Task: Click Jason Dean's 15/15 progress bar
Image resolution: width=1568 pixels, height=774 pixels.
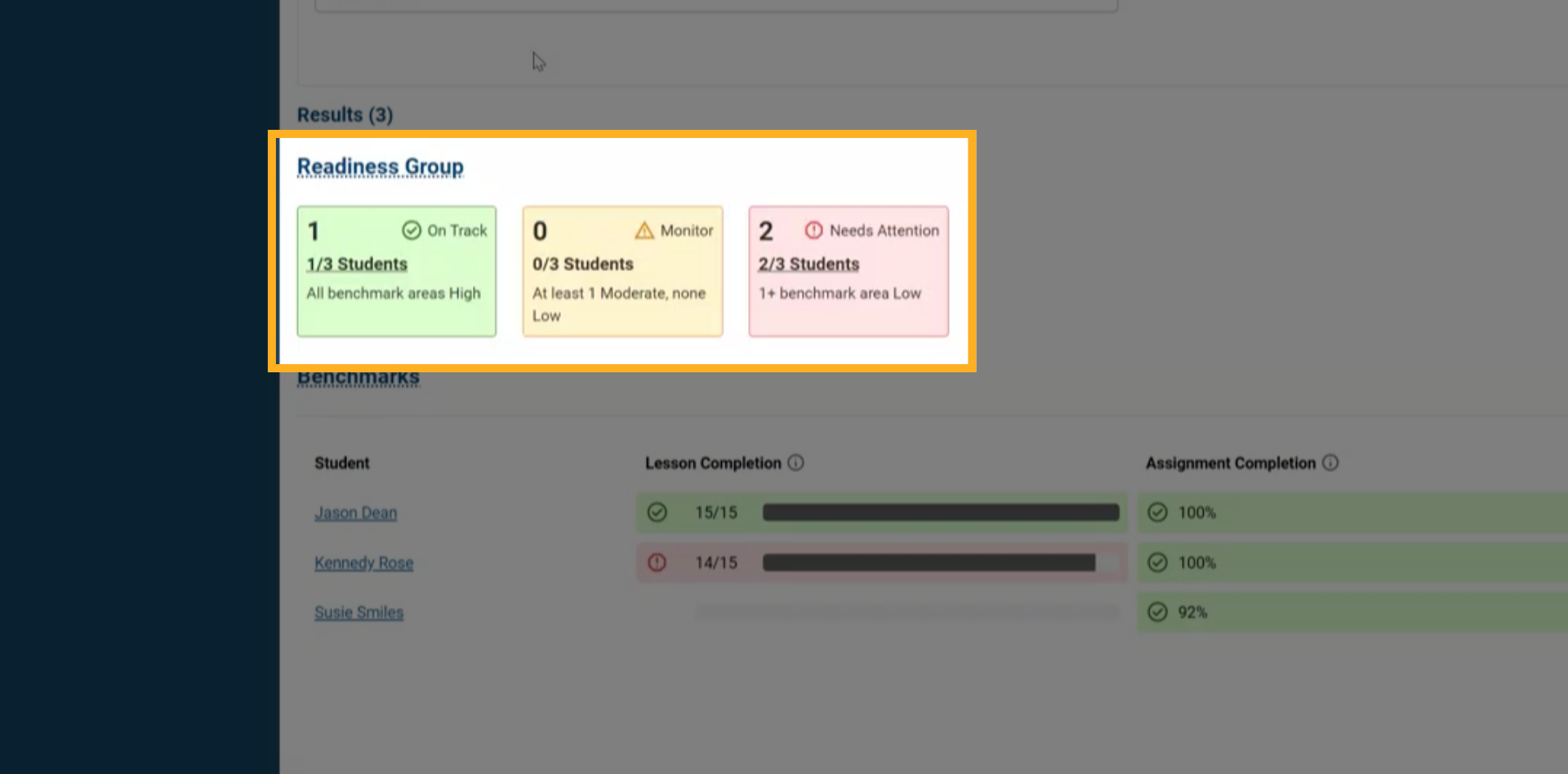Action: tap(939, 512)
